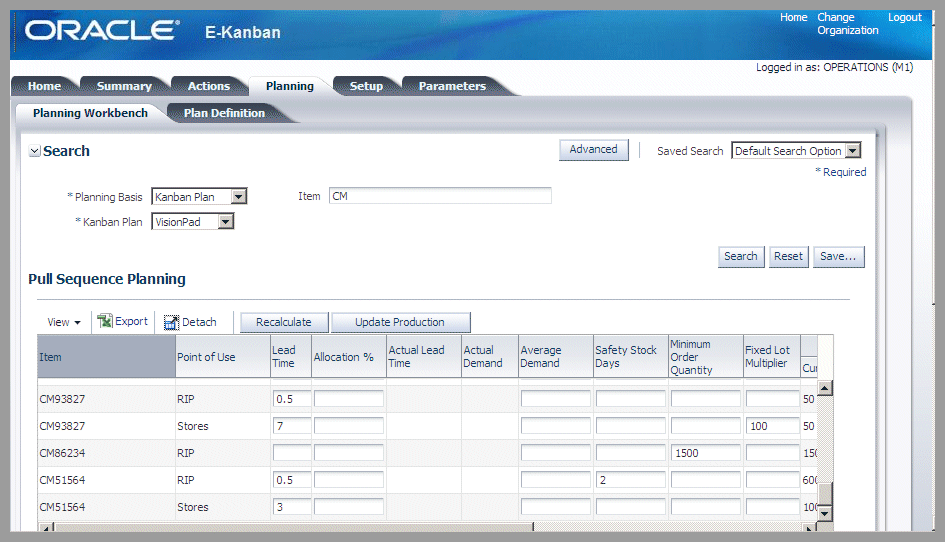Click horizontal scrollbar left arrow
945x542 pixels.
pos(46,528)
